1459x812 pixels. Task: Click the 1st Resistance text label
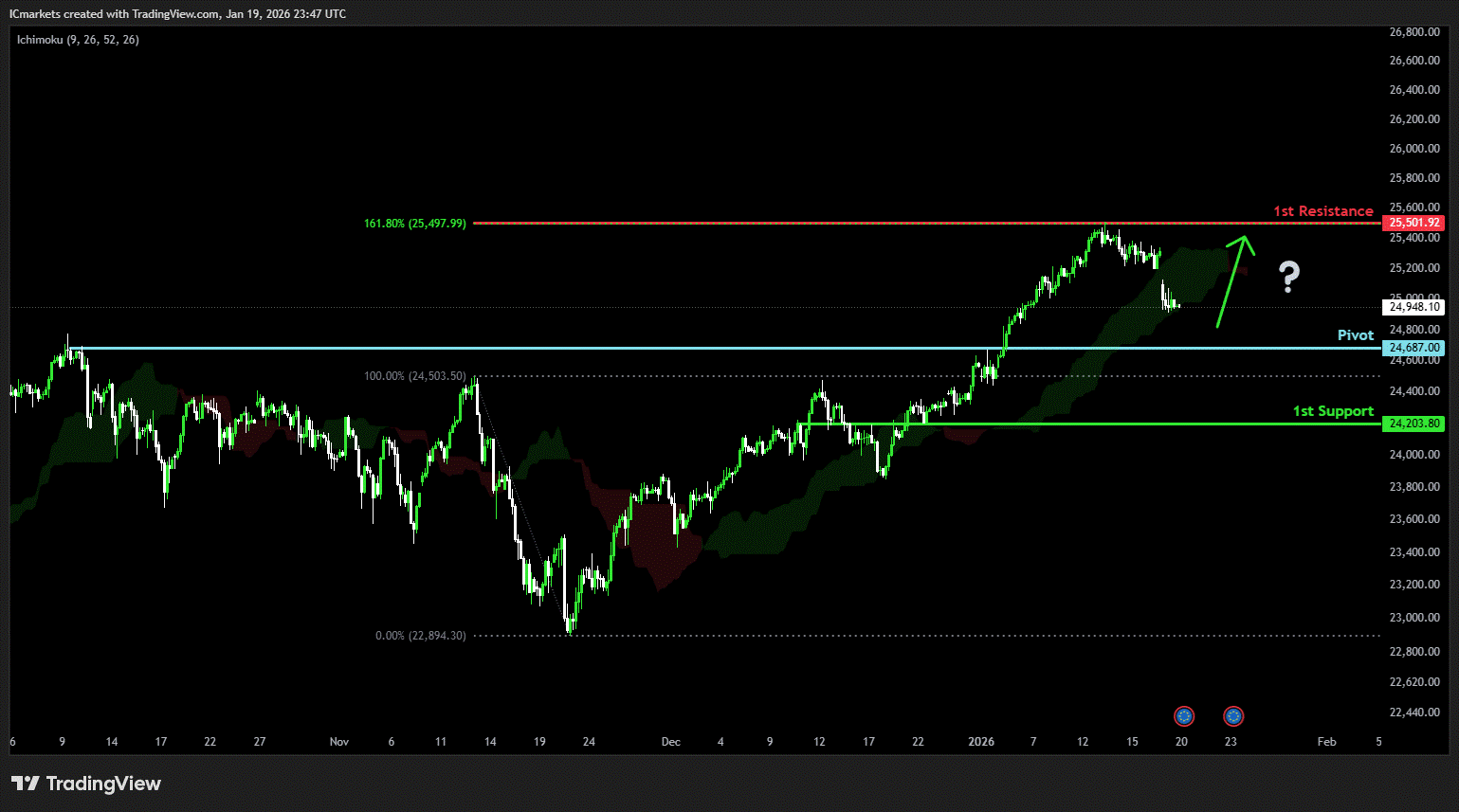tap(1322, 211)
